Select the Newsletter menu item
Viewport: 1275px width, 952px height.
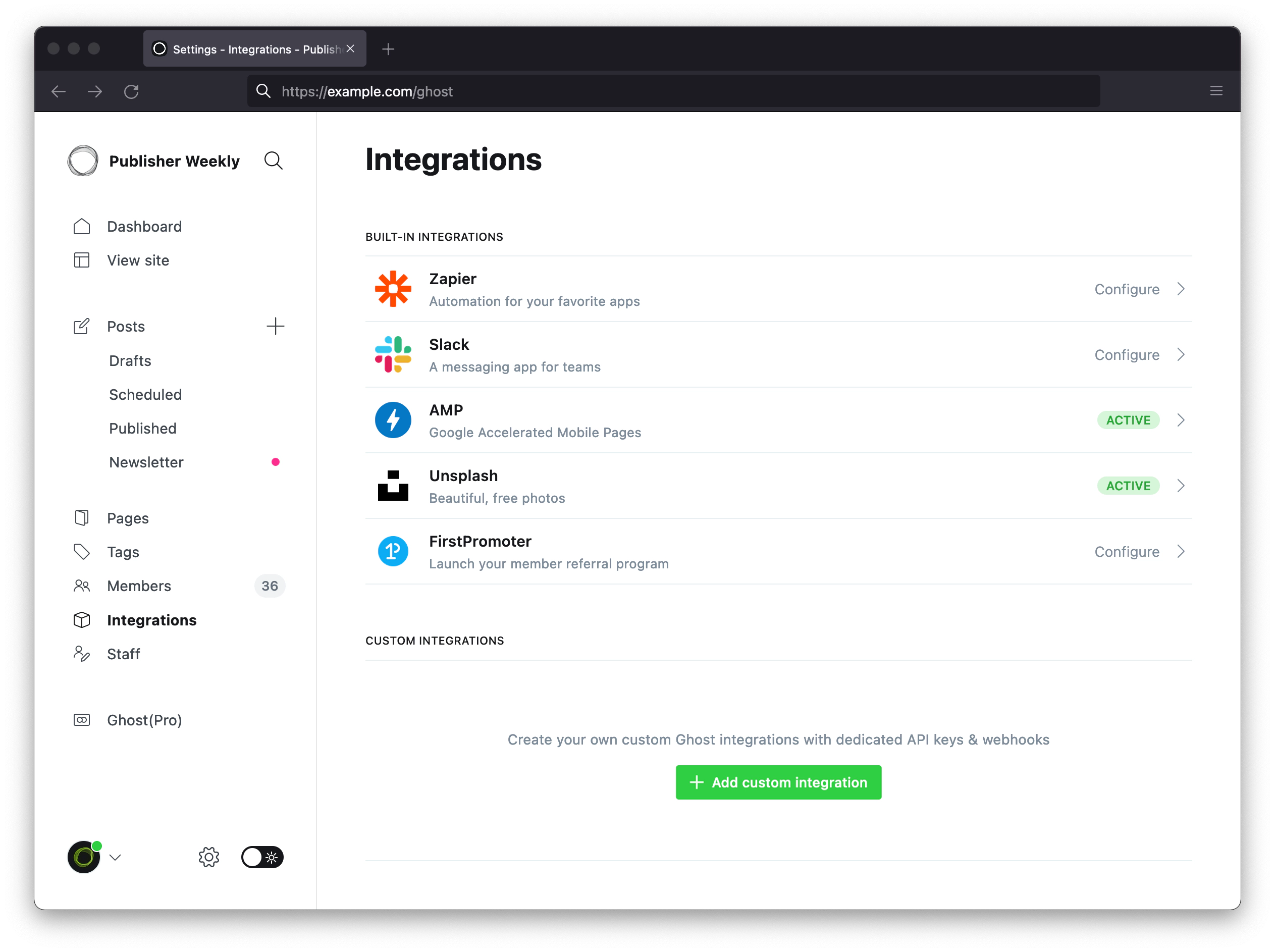pos(146,462)
